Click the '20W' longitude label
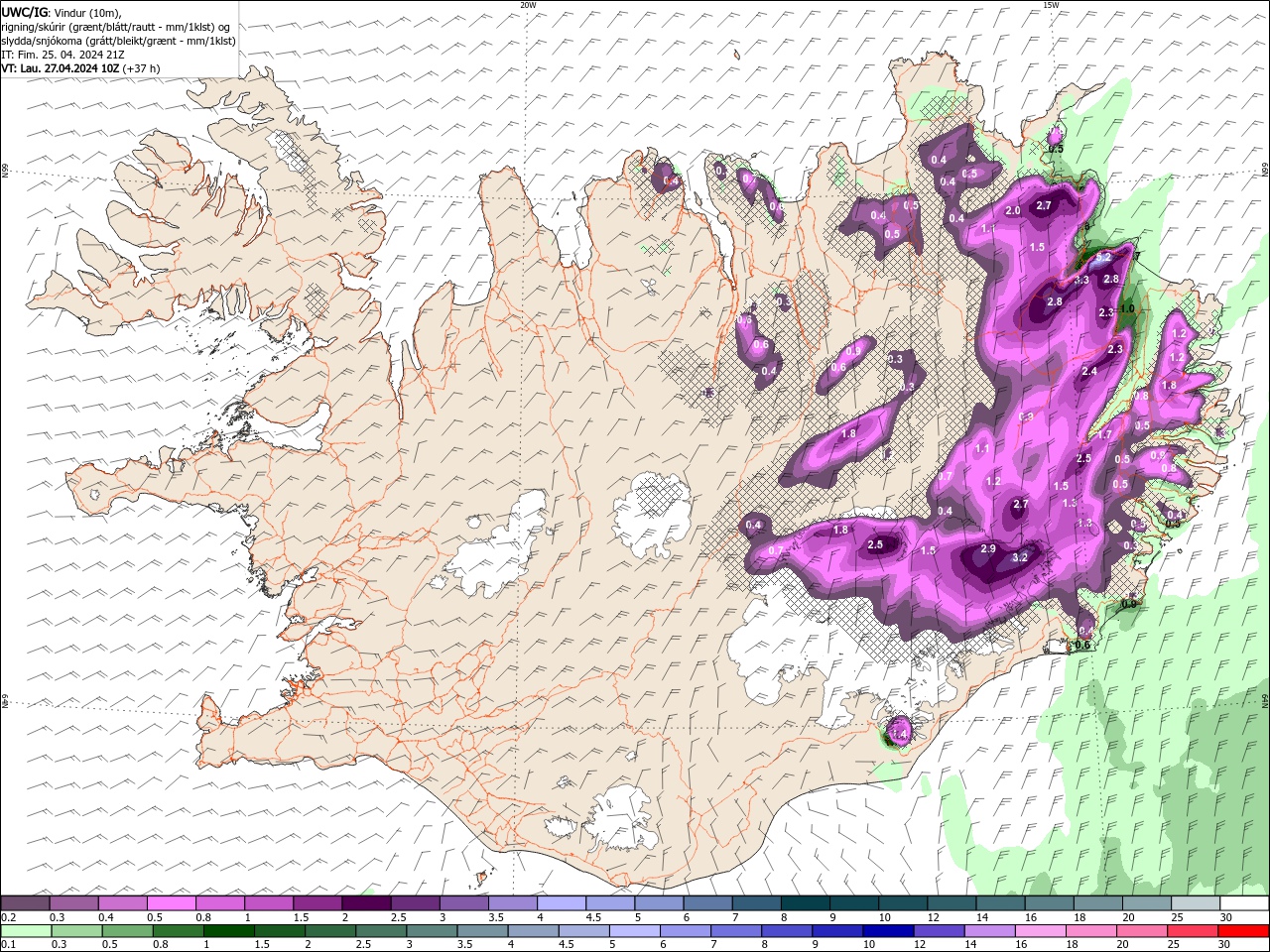The height and width of the screenshot is (952, 1270). point(528,5)
